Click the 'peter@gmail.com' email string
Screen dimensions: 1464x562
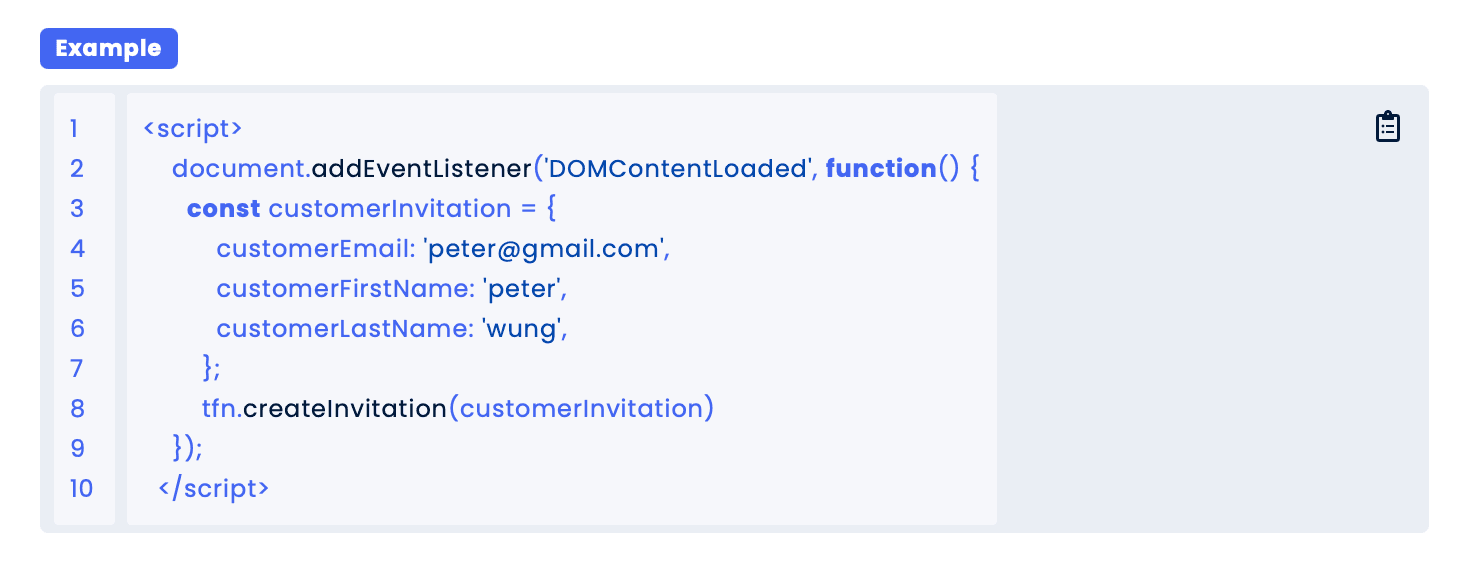coord(545,249)
